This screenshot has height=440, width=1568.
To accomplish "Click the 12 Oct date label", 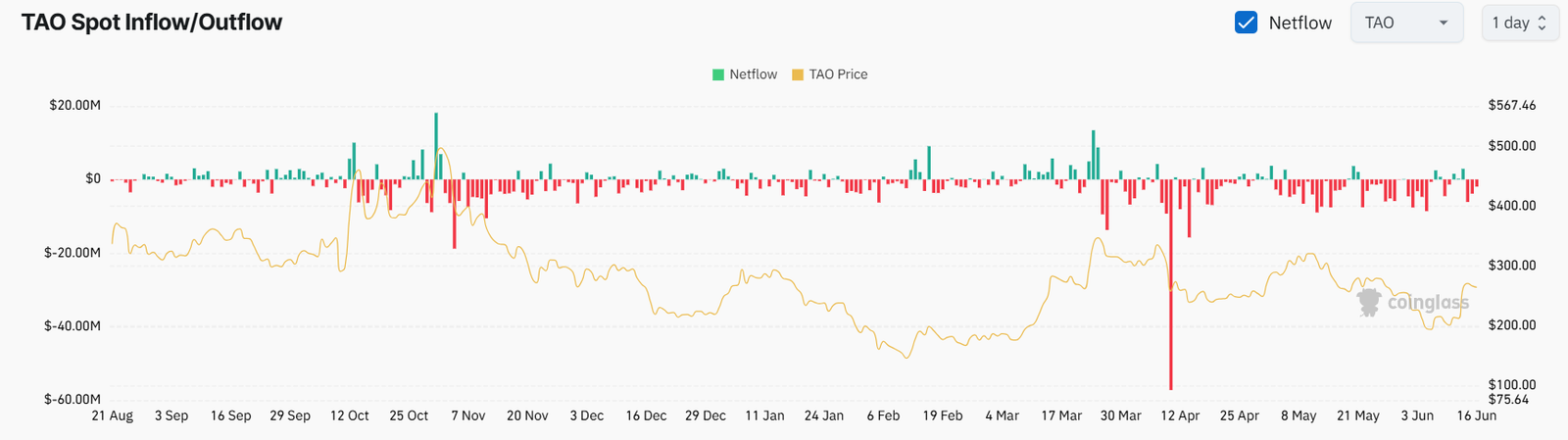I will [350, 416].
